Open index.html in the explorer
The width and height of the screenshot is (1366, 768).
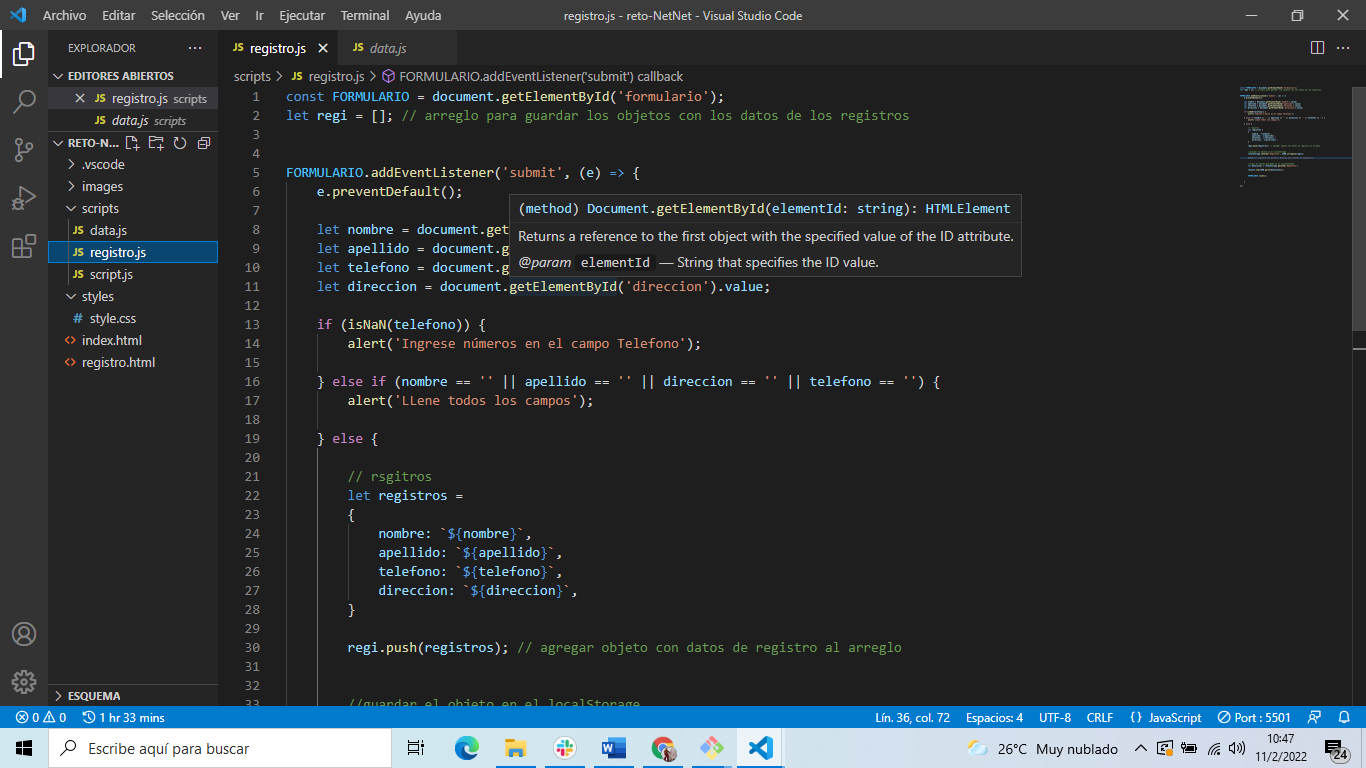[133, 340]
